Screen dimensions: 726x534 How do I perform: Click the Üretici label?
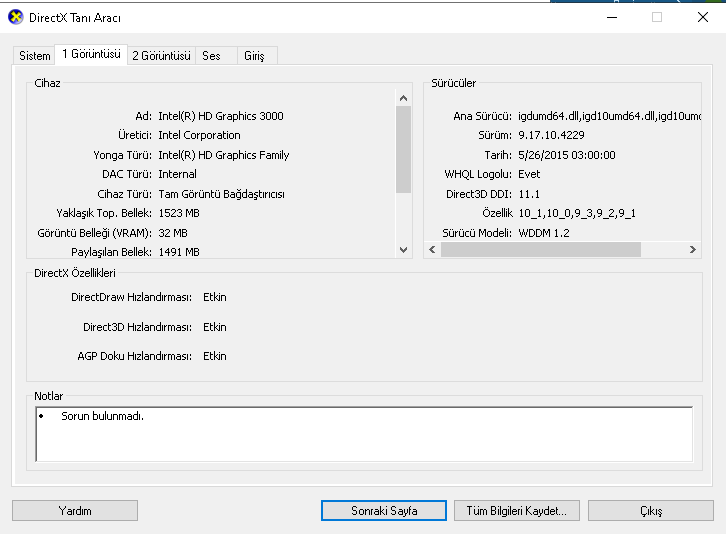(135, 135)
